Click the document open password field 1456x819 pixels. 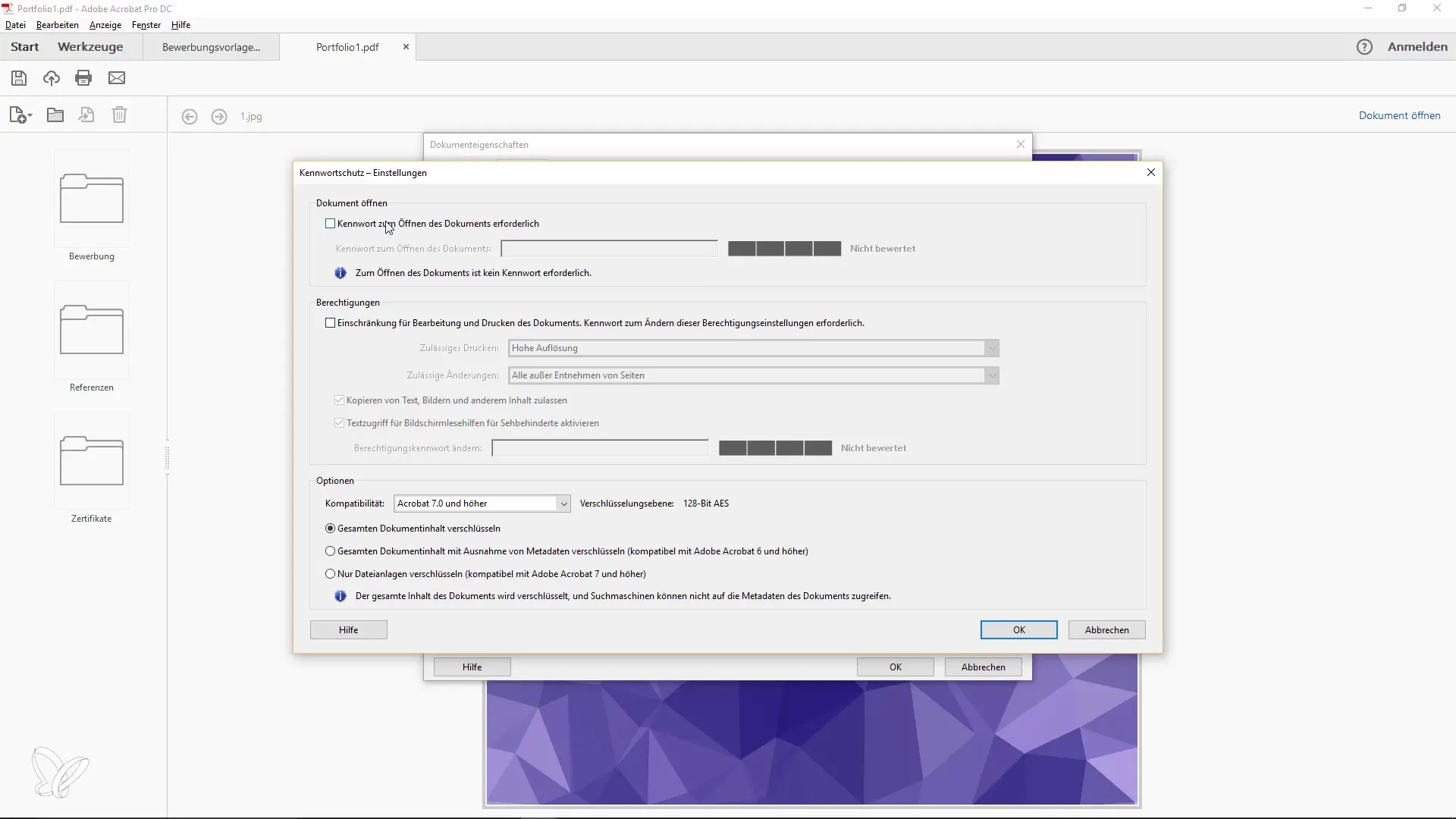[x=610, y=249]
